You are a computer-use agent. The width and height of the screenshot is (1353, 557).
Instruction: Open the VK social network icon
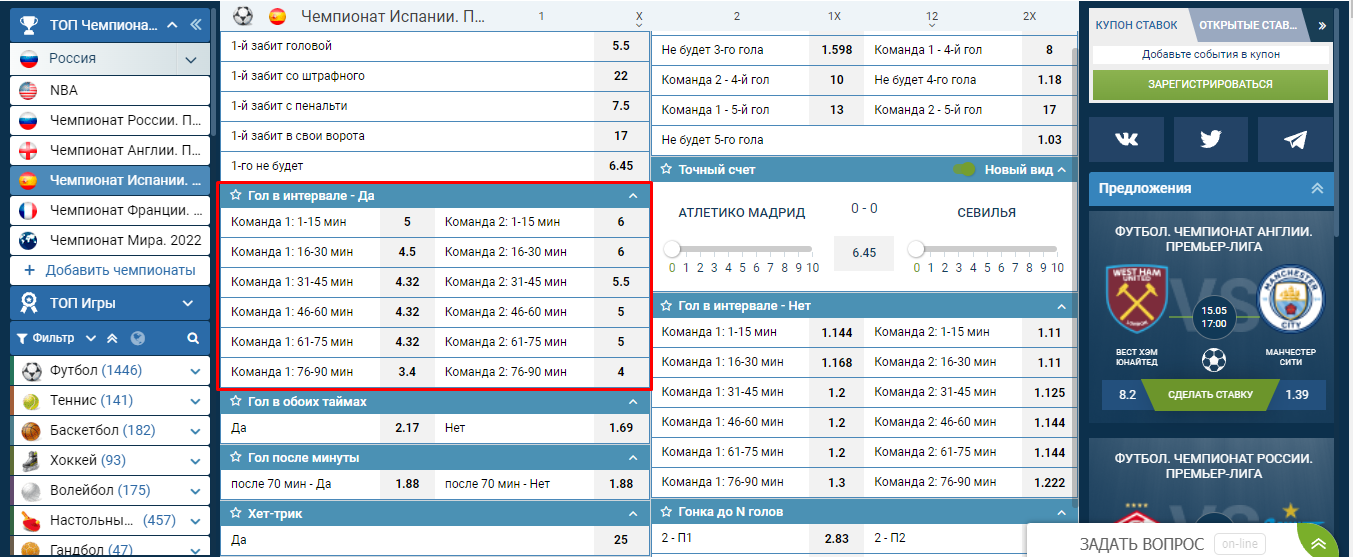tap(1126, 140)
